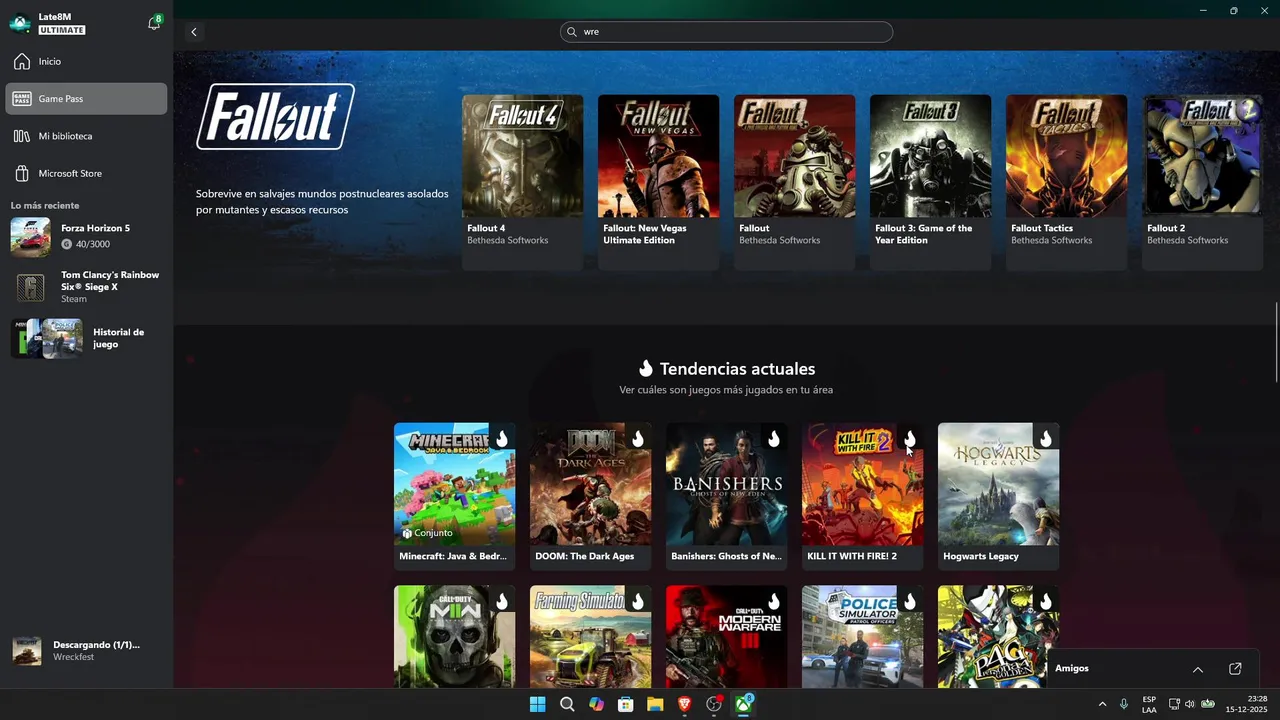1280x720 pixels.
Task: Open Fallout: New Vegas Ultimate Edition card
Action: (x=658, y=182)
